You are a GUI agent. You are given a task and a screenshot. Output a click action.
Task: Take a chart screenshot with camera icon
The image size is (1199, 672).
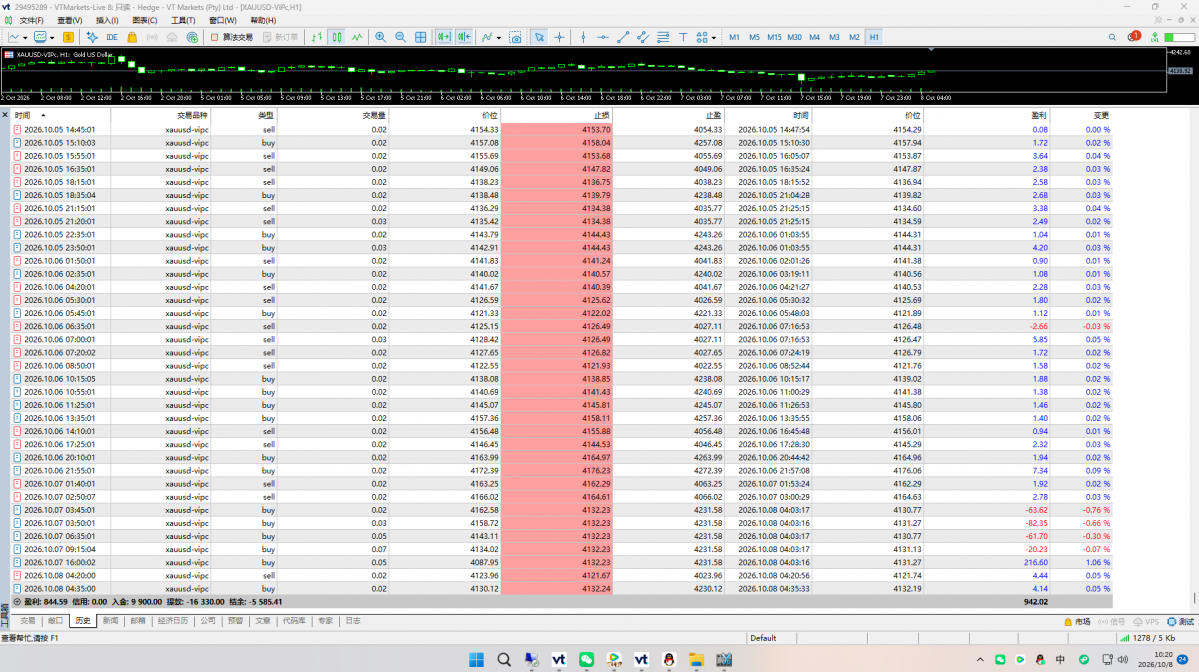[515, 37]
